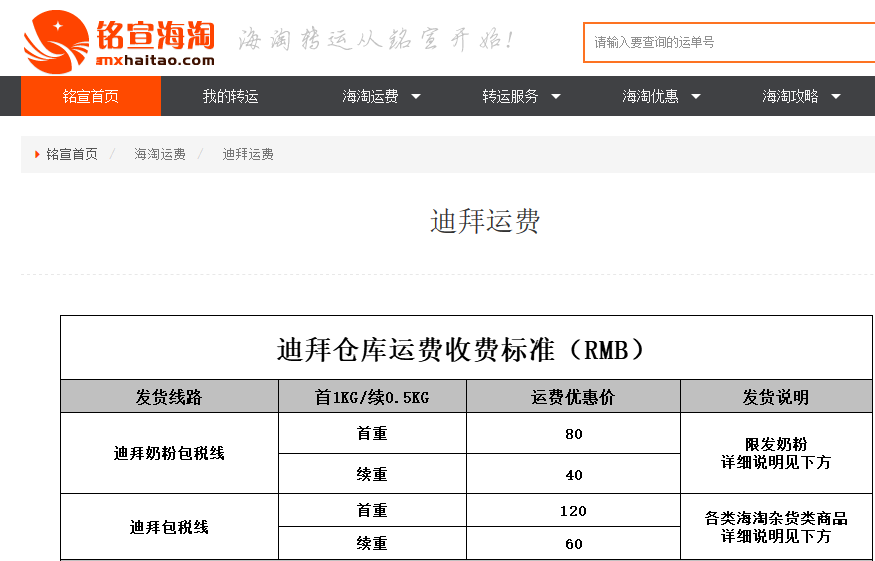Screen dimensions: 875x561
Task: Open the 我的转运 nav item
Action: click(230, 96)
